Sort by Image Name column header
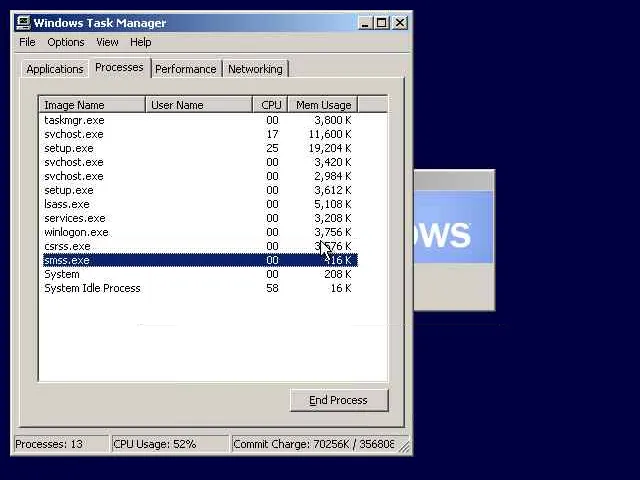Screen dimensions: 640x480 coord(92,105)
